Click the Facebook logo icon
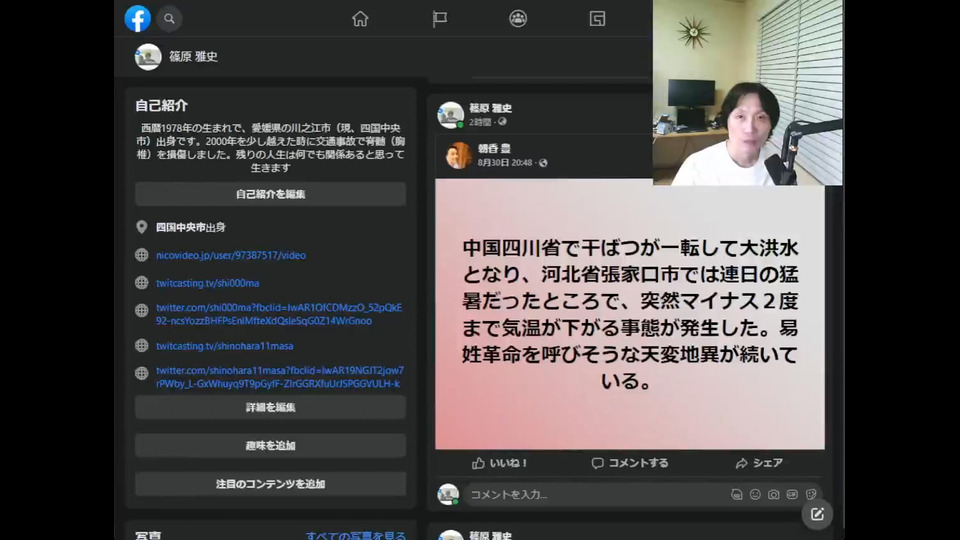Viewport: 960px width, 540px height. (x=138, y=18)
